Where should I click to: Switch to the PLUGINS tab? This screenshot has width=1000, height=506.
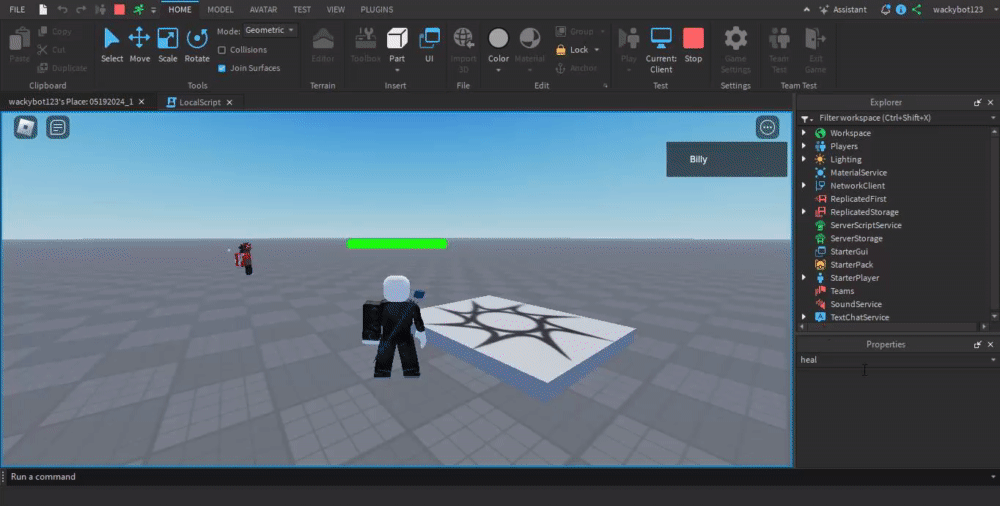click(376, 10)
